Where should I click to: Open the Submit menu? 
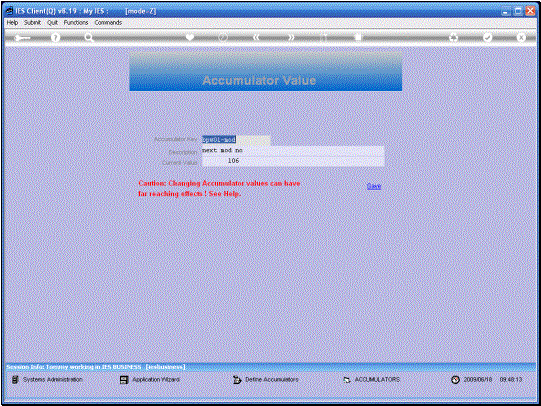(32, 22)
